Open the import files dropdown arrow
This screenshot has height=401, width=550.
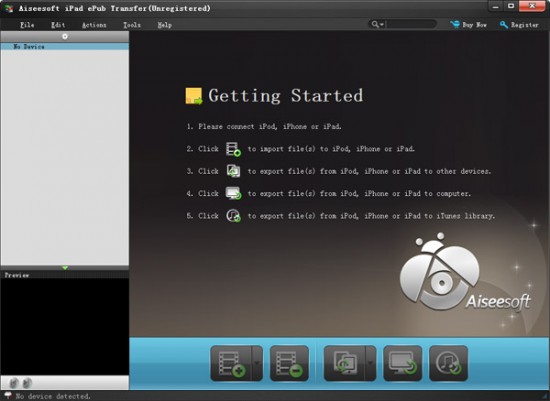click(x=257, y=363)
